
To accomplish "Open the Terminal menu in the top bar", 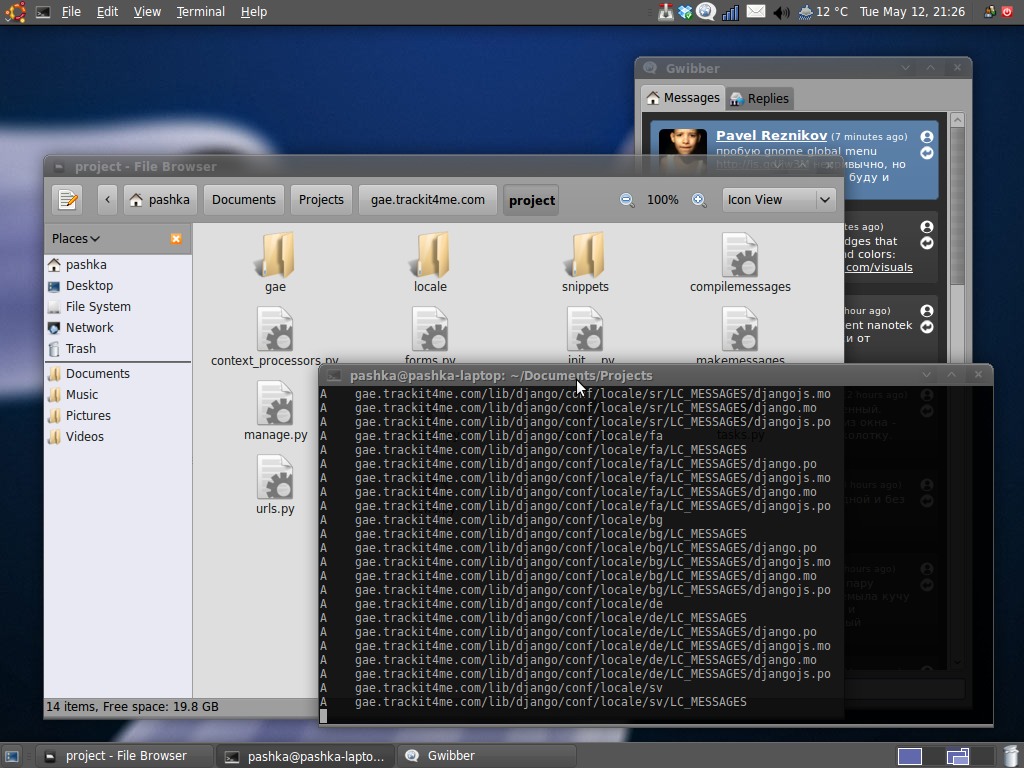I will [201, 12].
